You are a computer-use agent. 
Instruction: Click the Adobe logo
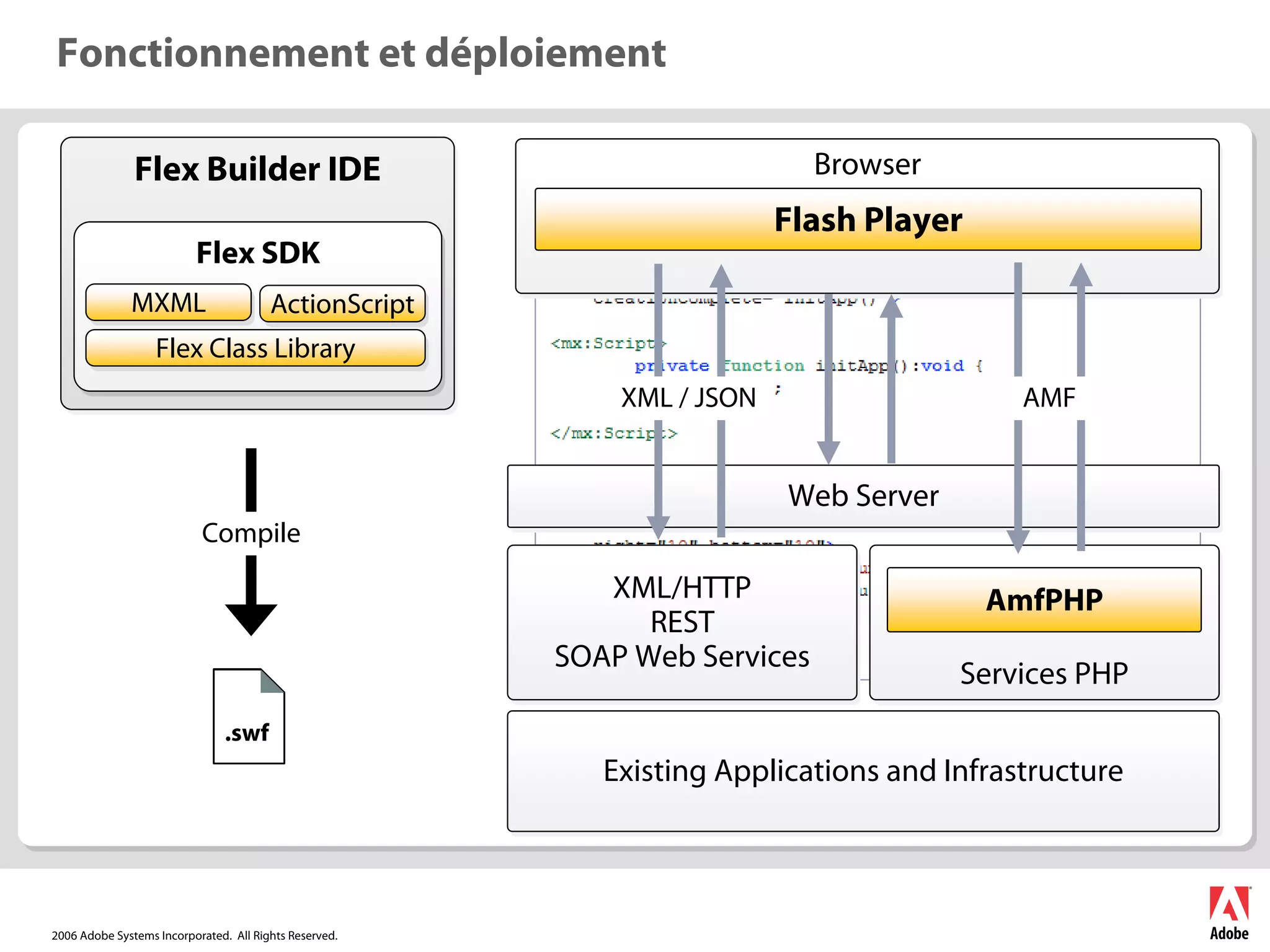click(x=1229, y=912)
